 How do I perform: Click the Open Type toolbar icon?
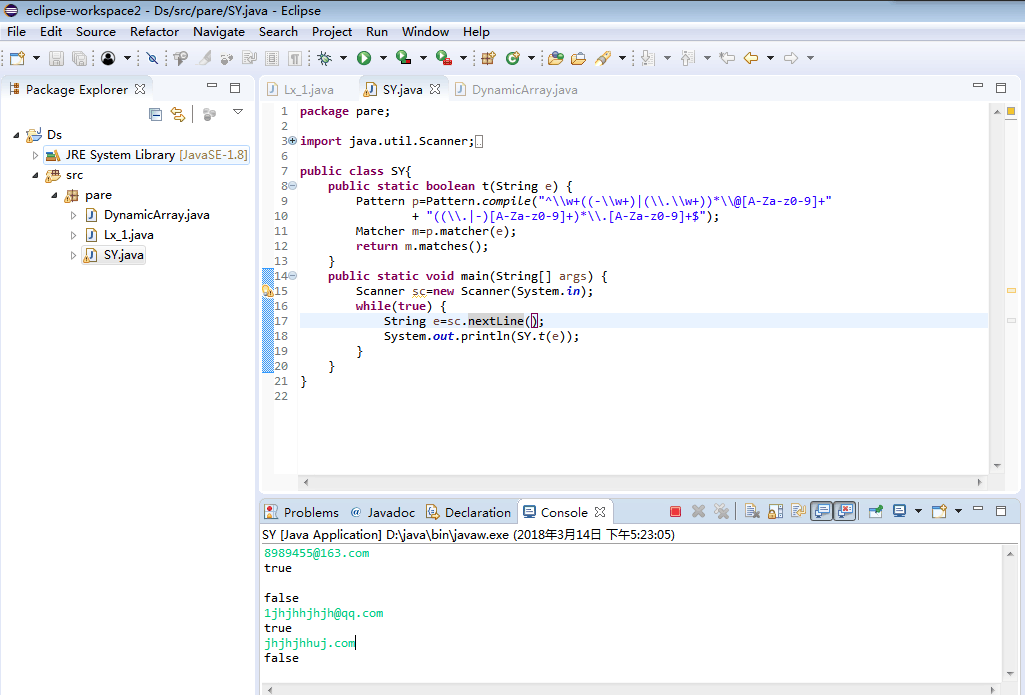556,59
